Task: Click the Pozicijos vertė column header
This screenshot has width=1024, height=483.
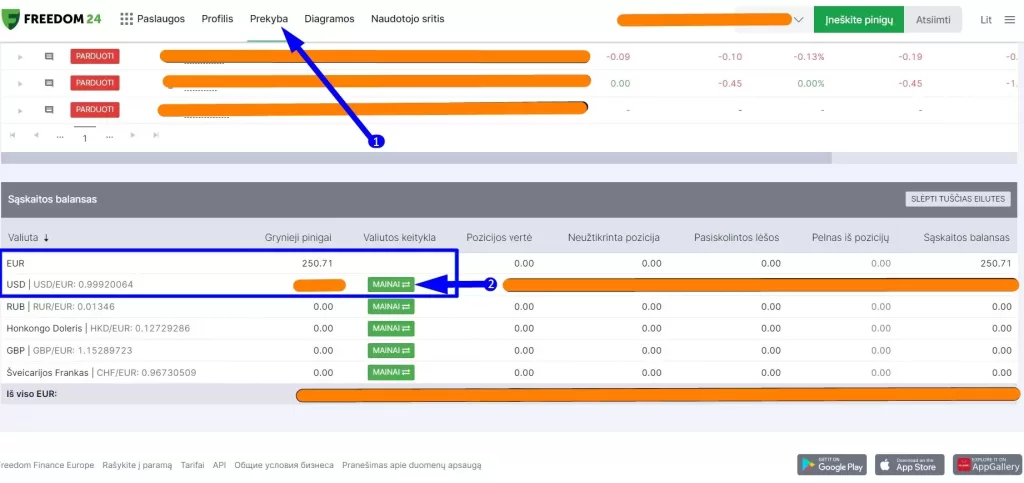Action: [x=500, y=238]
